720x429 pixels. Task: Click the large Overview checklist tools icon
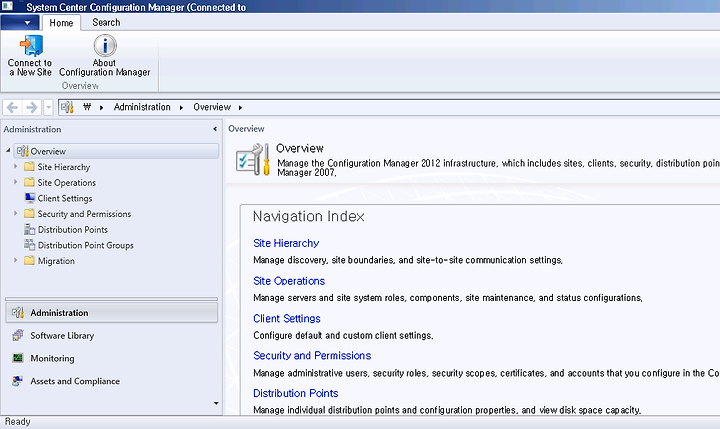253,159
